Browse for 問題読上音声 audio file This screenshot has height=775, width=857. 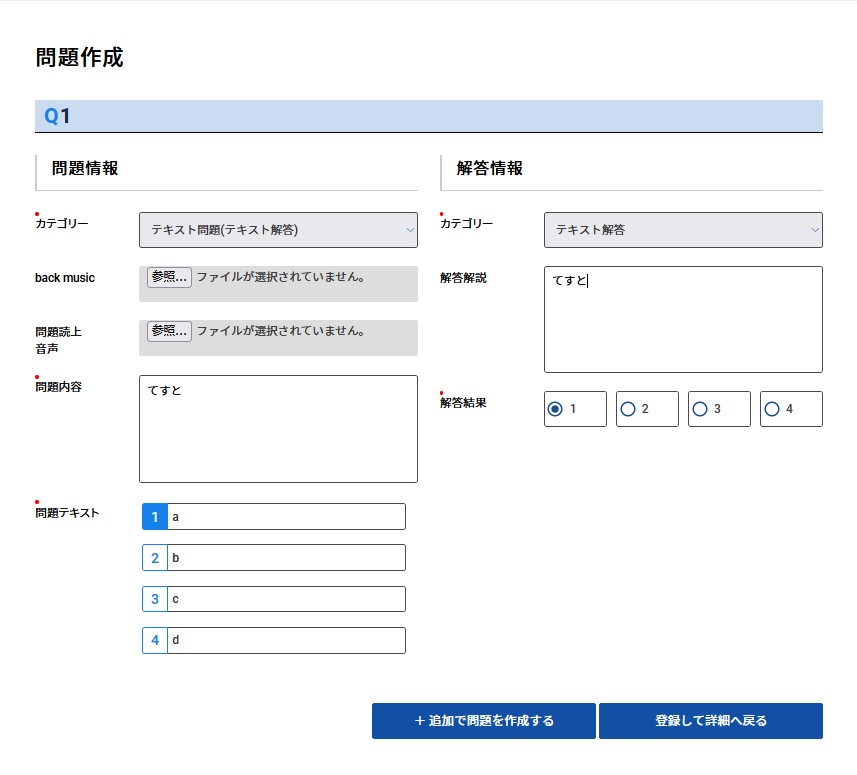169,330
